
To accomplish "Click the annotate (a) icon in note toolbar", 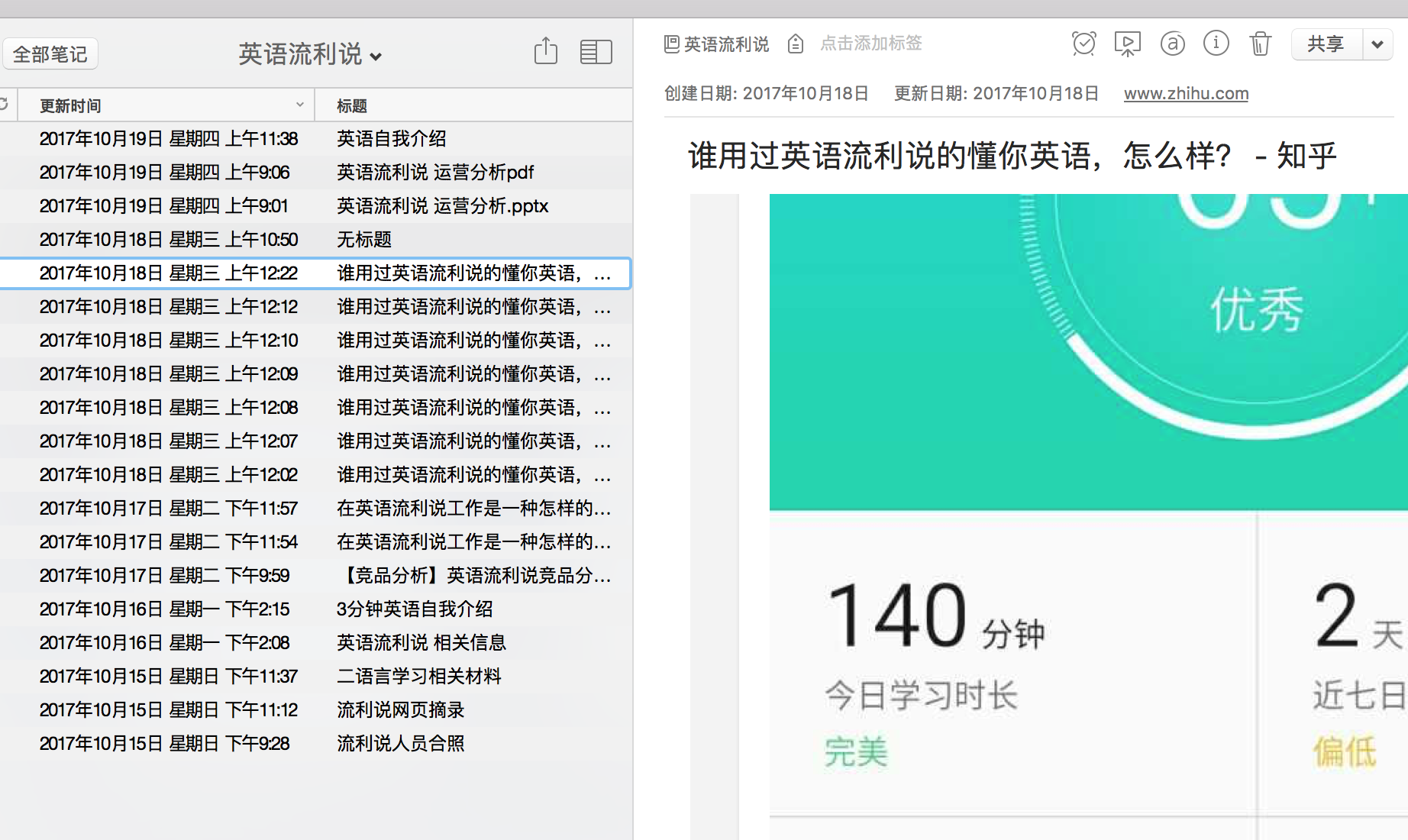I will tap(1172, 44).
